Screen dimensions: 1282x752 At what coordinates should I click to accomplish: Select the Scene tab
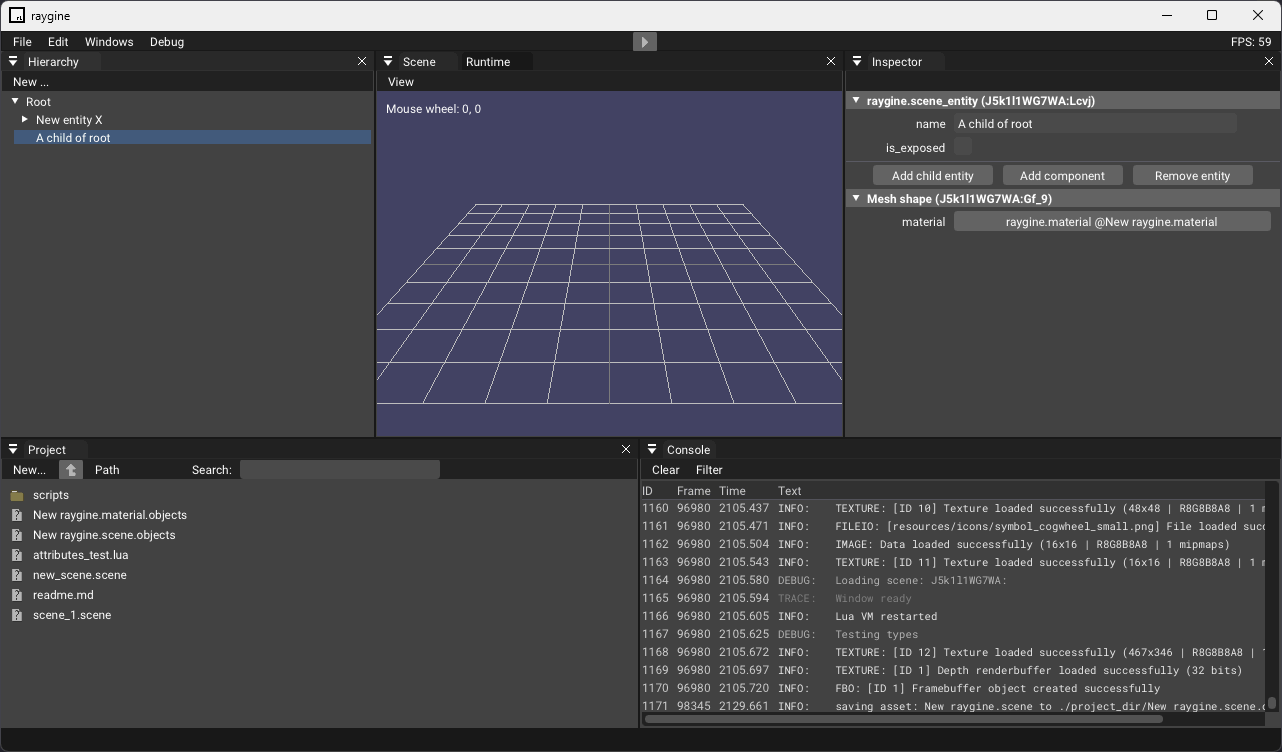pos(419,62)
